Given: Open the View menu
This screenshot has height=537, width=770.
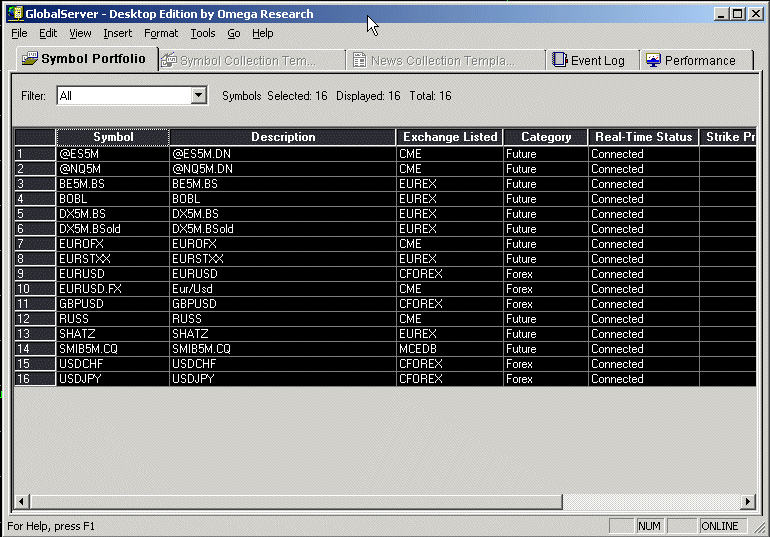Looking at the screenshot, I should coord(80,33).
